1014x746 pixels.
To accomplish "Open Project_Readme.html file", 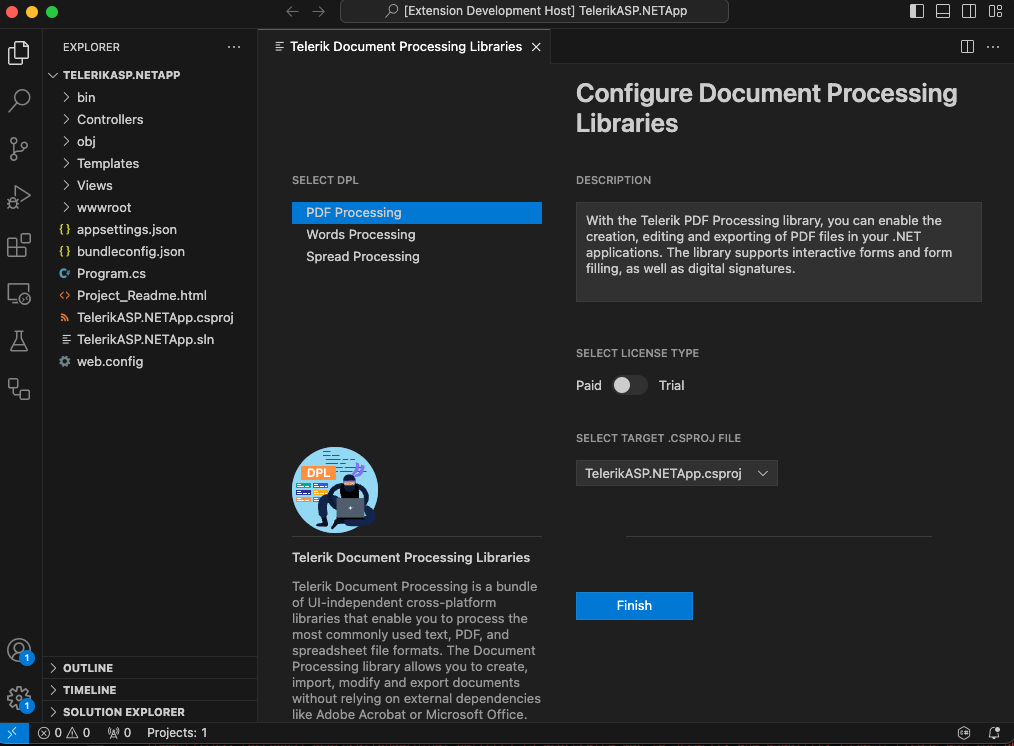I will 150,295.
